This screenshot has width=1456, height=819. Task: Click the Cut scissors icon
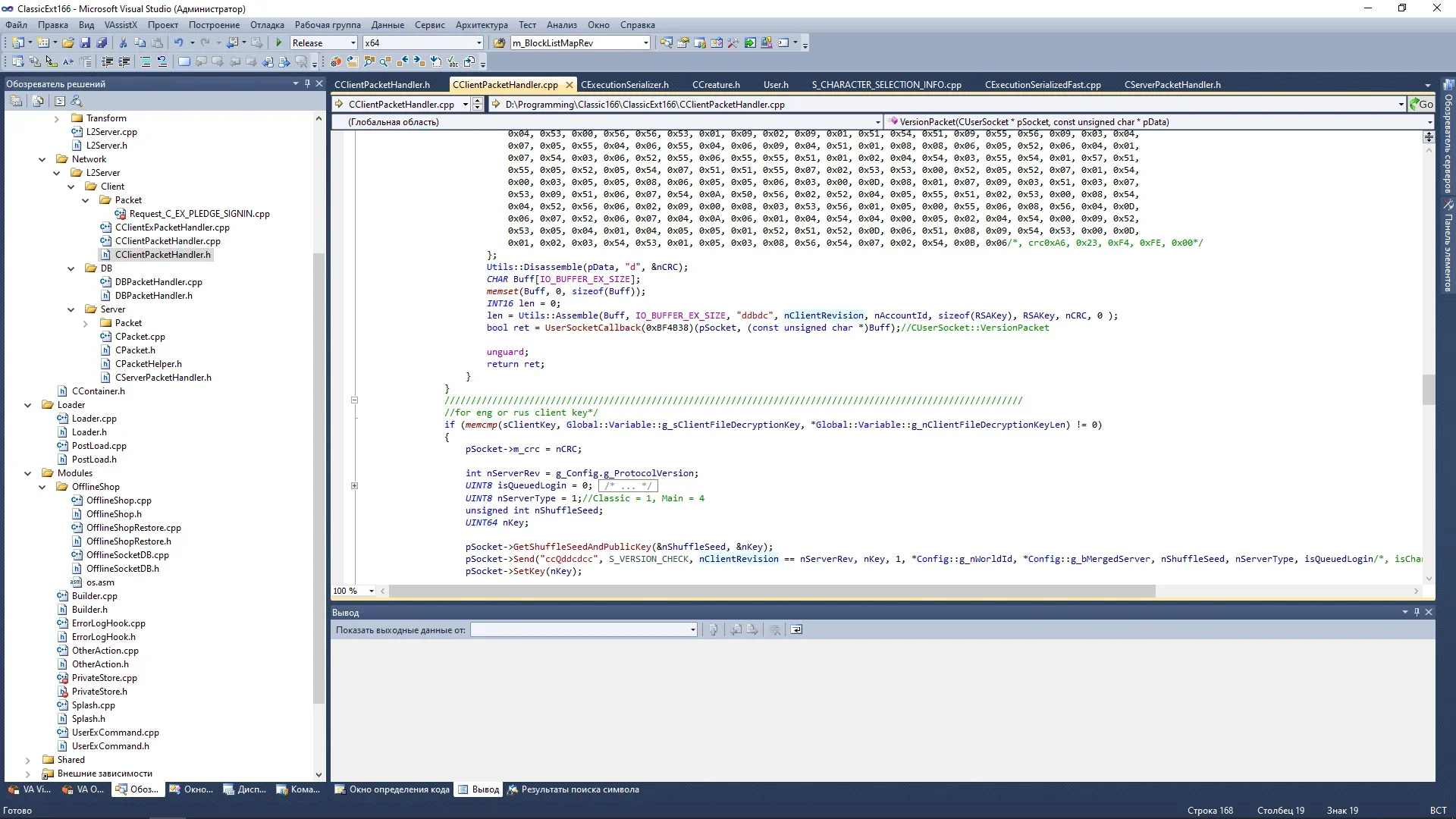(x=123, y=43)
